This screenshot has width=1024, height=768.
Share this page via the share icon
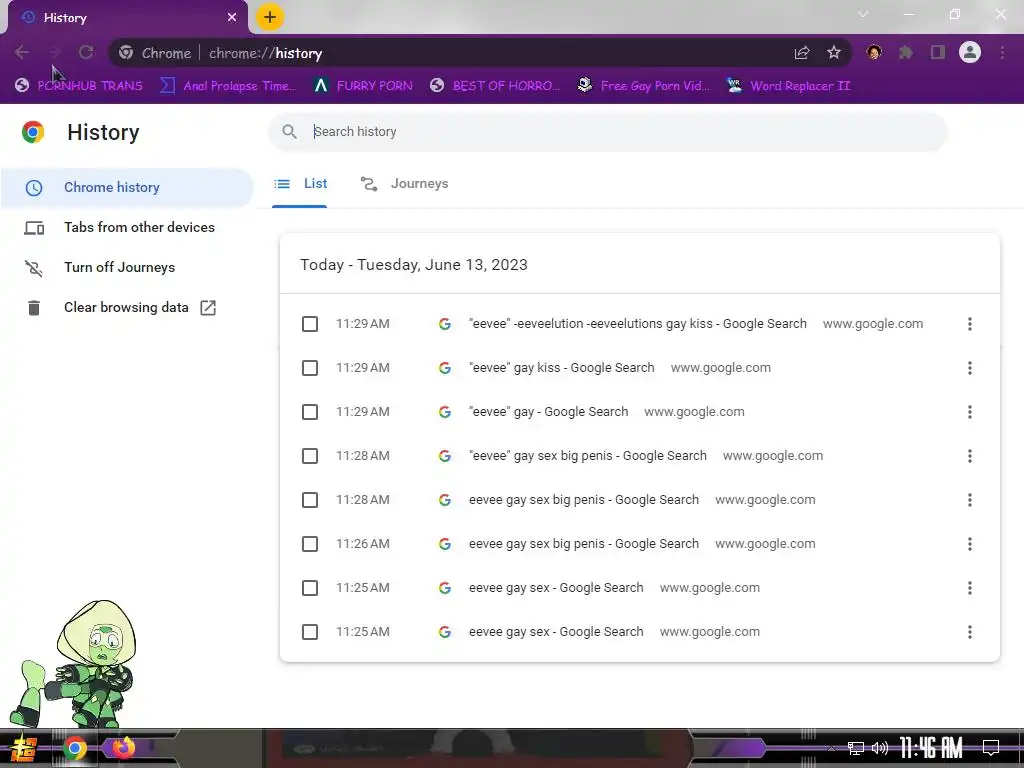(x=801, y=53)
